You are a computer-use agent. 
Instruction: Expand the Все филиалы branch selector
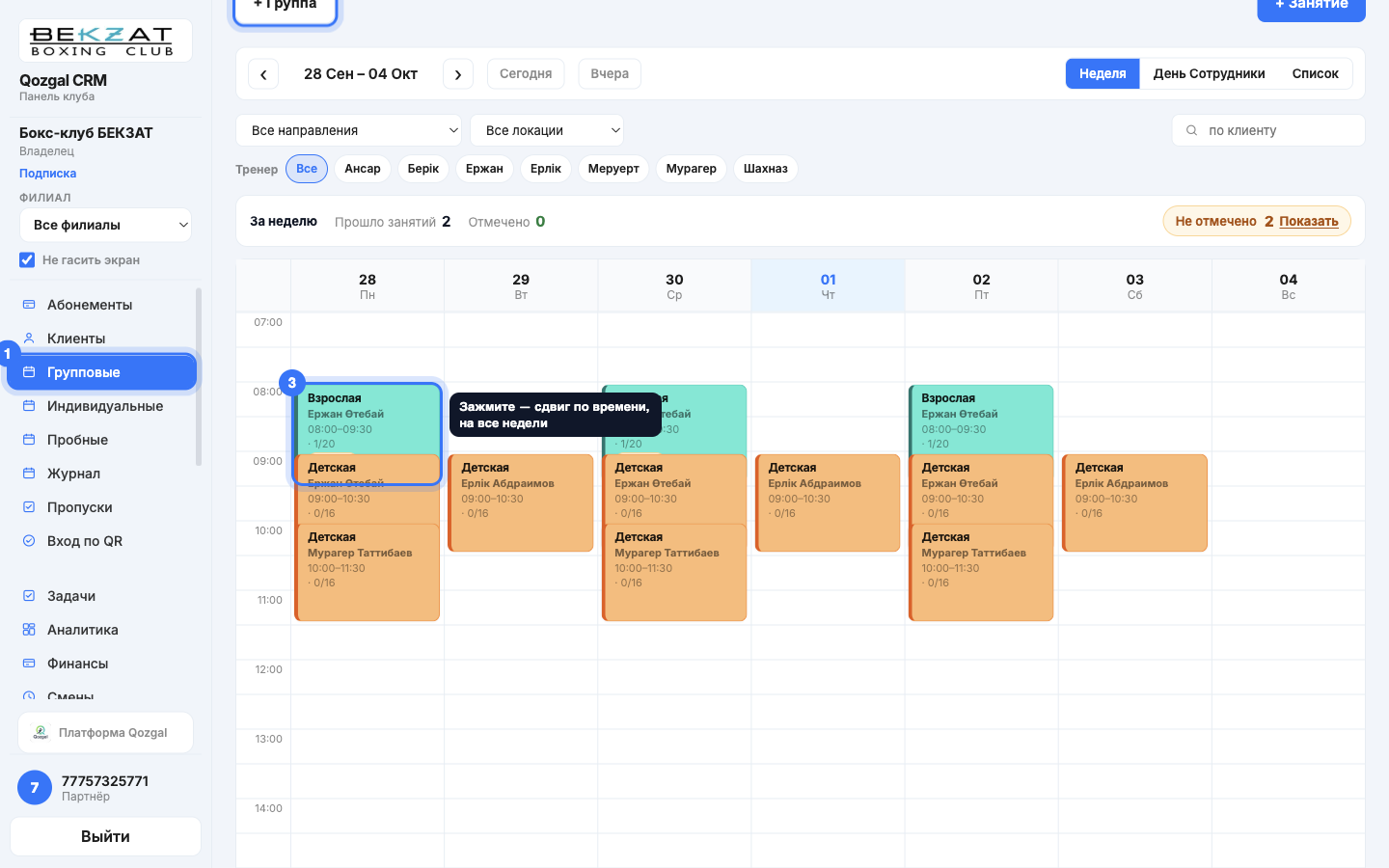(x=105, y=225)
